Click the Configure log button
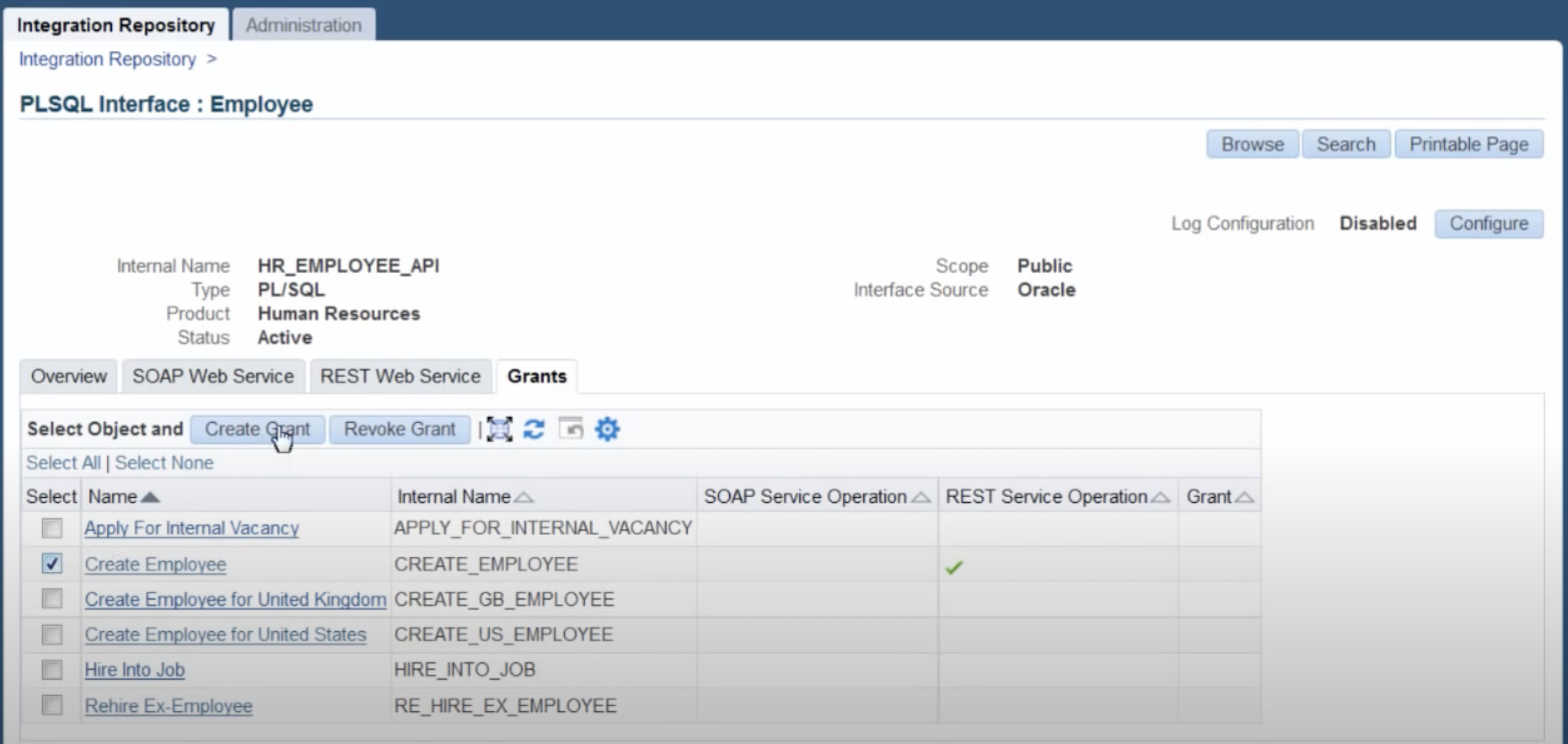 coord(1488,223)
